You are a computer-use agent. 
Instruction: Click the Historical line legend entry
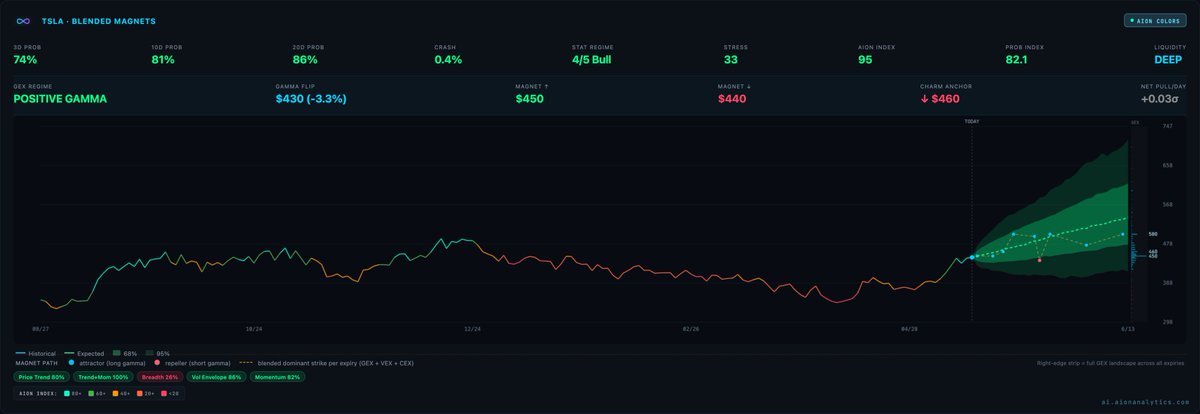36,353
